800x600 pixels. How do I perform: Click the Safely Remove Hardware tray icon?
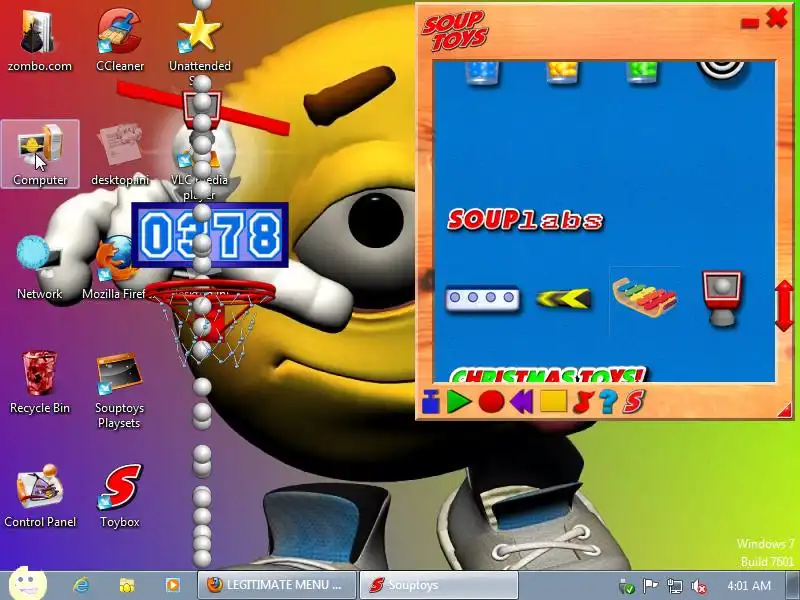627,586
